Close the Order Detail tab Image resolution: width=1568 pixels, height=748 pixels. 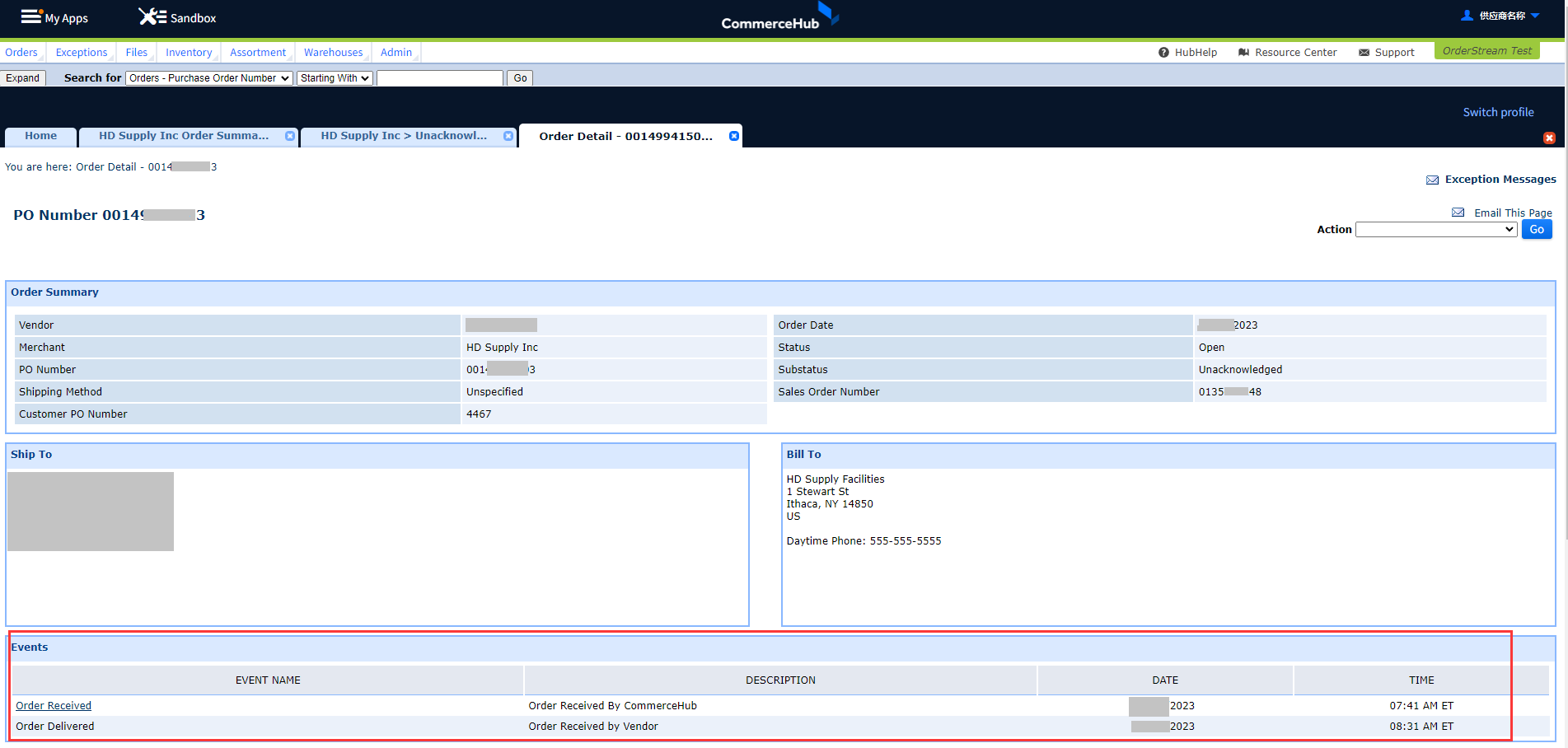[x=733, y=136]
